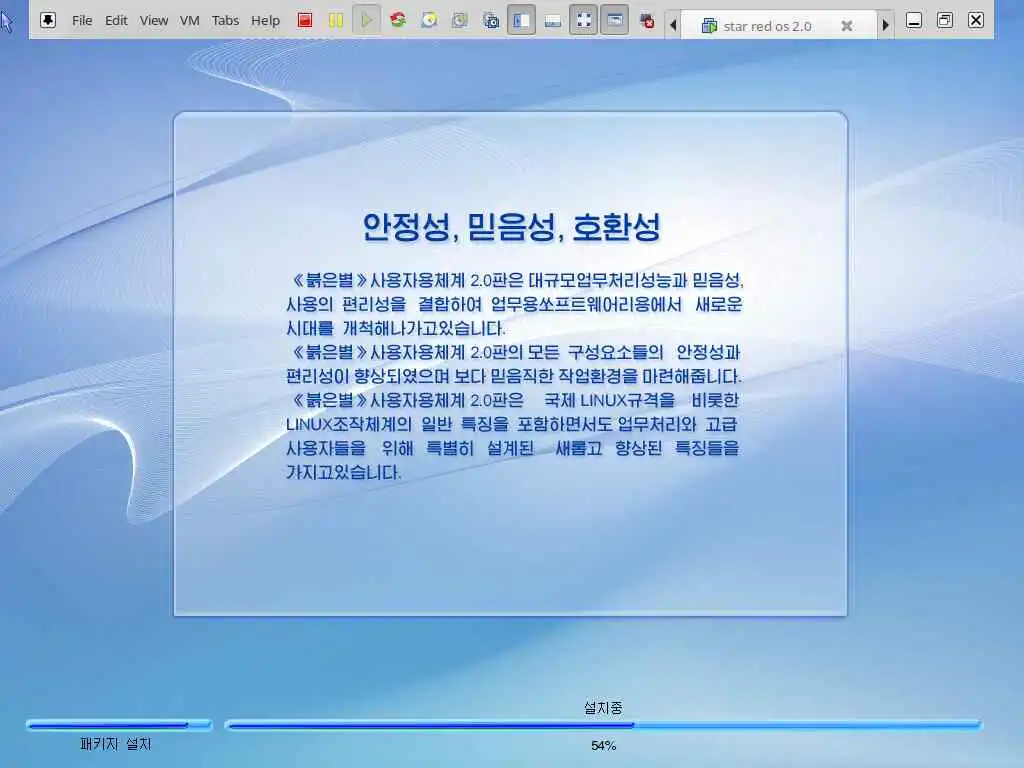This screenshot has width=1024, height=768.
Task: Open the Edit menu
Action: (x=116, y=20)
